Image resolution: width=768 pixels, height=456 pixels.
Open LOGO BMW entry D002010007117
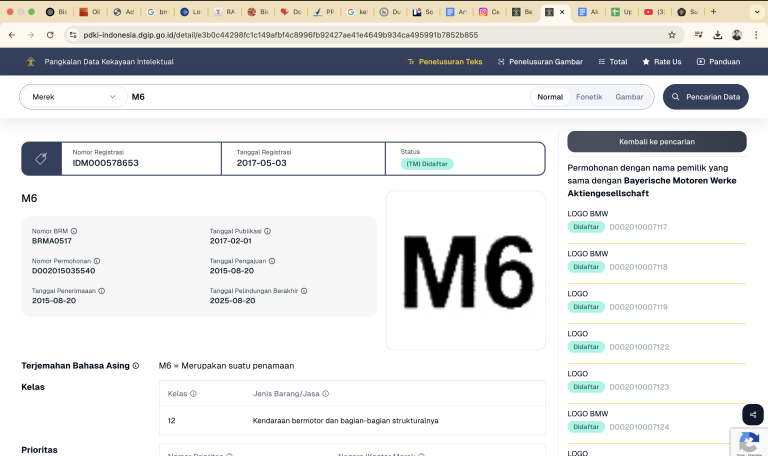click(657, 221)
